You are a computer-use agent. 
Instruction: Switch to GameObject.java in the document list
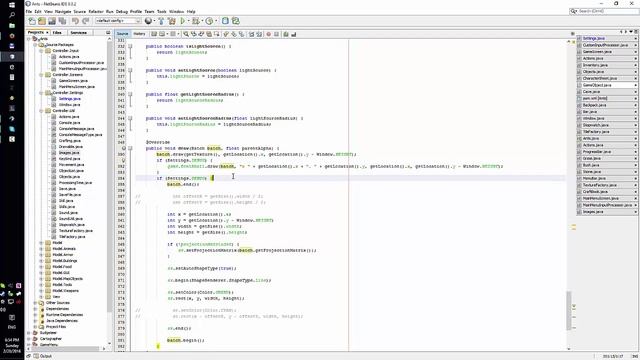607,85
